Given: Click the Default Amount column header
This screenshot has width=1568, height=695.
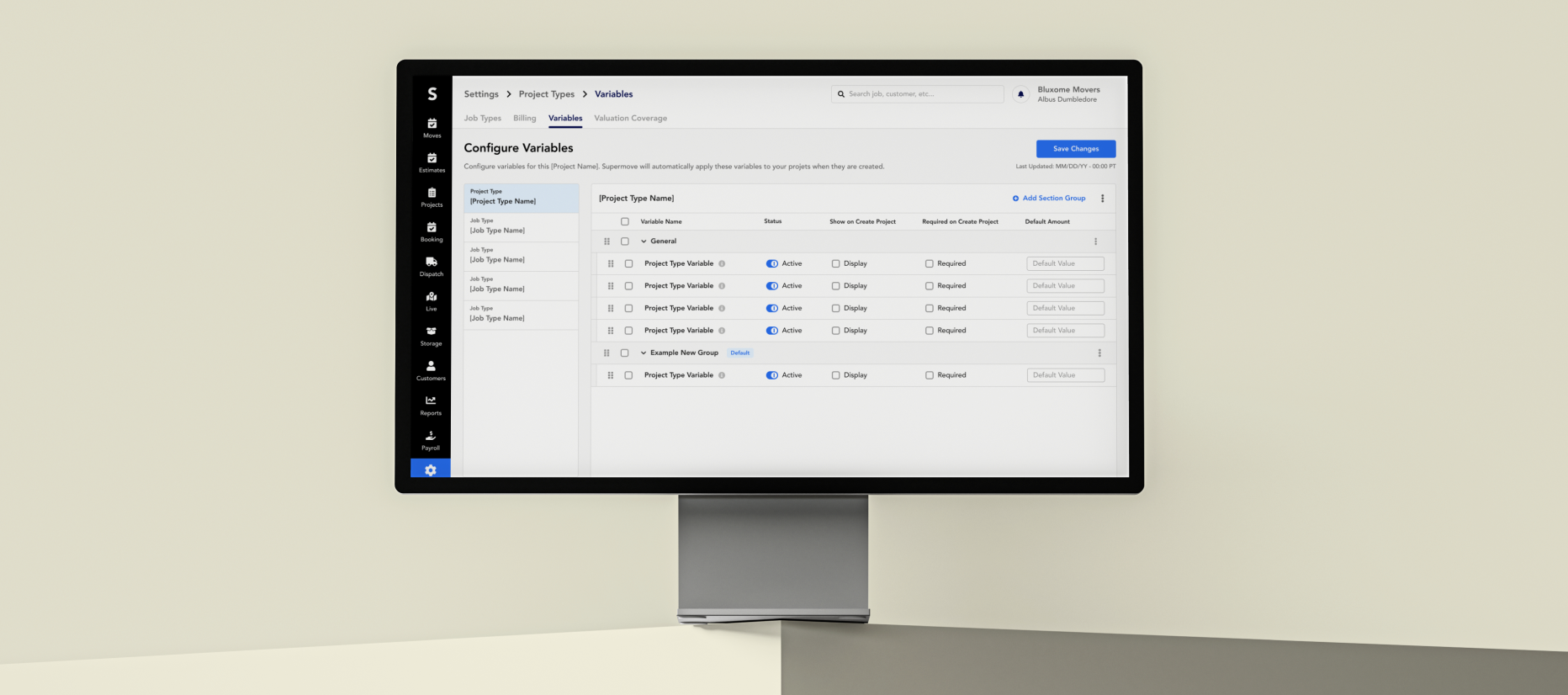Looking at the screenshot, I should tap(1047, 222).
